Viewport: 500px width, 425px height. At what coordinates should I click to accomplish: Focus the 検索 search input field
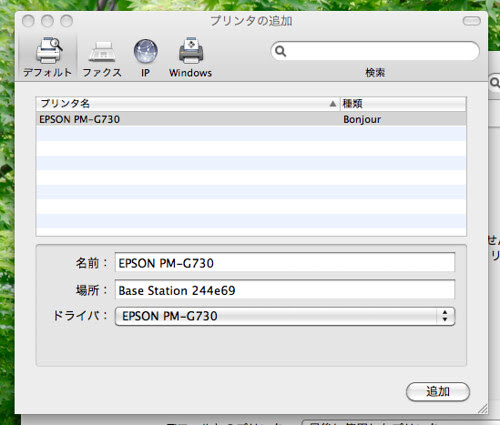click(x=375, y=51)
